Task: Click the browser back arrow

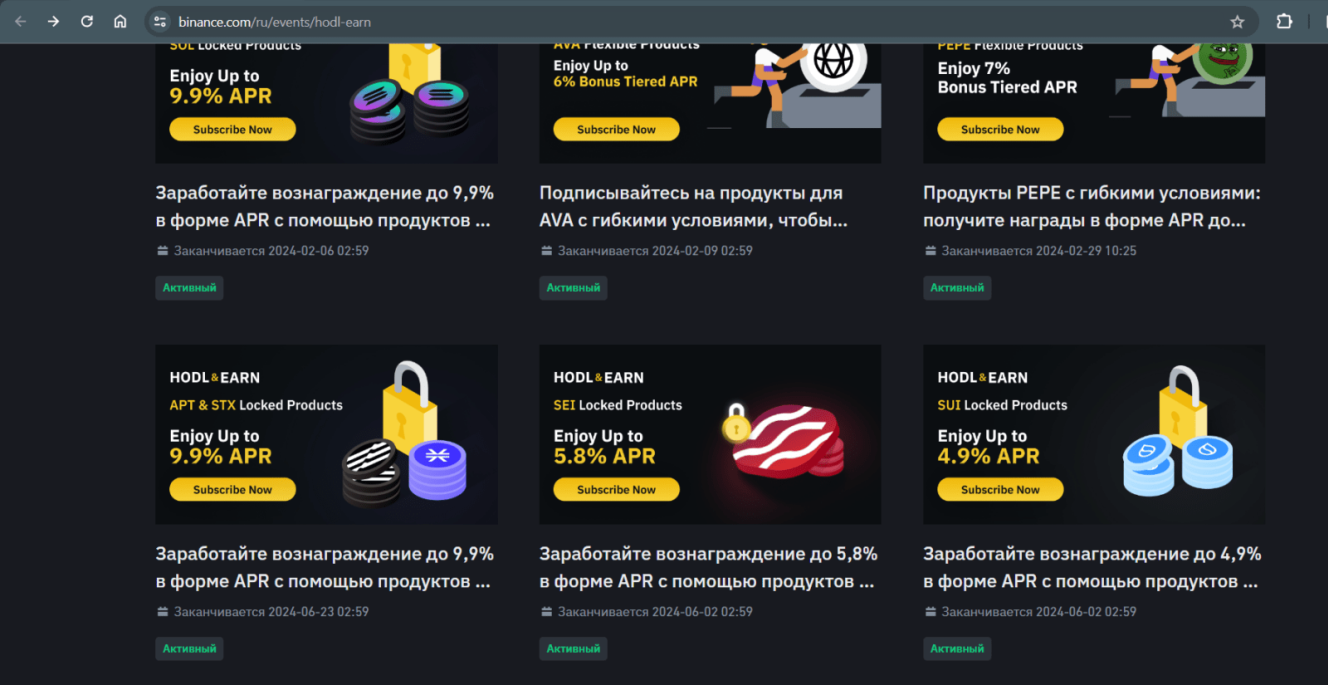Action: point(21,21)
